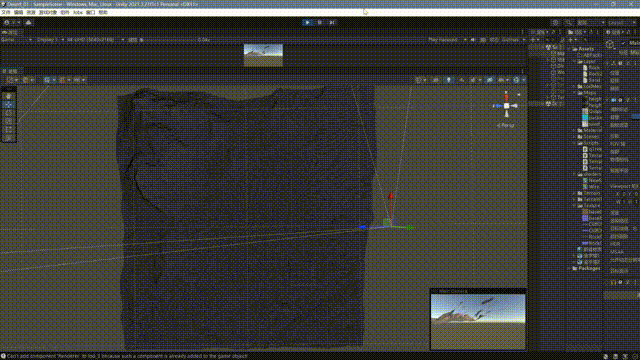This screenshot has width=640, height=360.
Task: Expand the Material folder in Project
Action: coord(575,131)
